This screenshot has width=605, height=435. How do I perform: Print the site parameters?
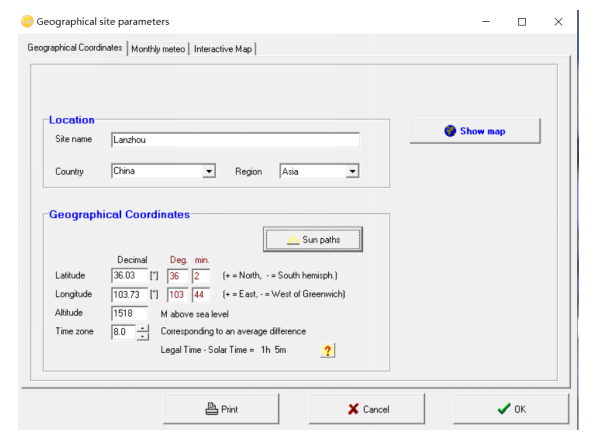[x=221, y=409]
